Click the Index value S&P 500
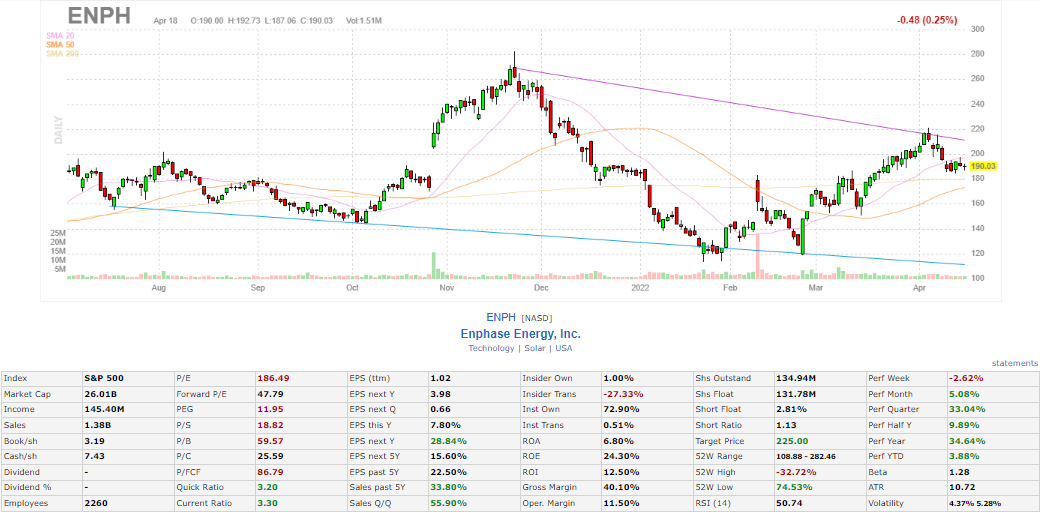The height and width of the screenshot is (512, 1042). 104,378
